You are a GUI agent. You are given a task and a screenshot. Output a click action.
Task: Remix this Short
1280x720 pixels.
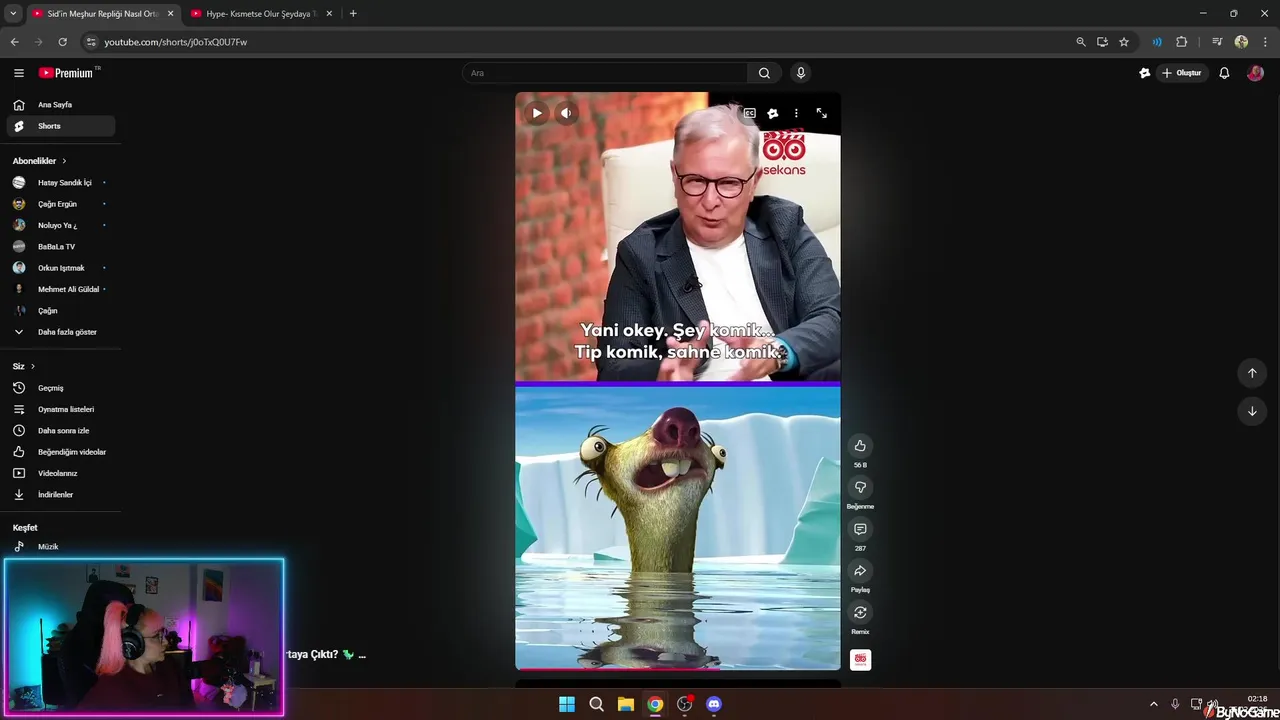coord(860,613)
